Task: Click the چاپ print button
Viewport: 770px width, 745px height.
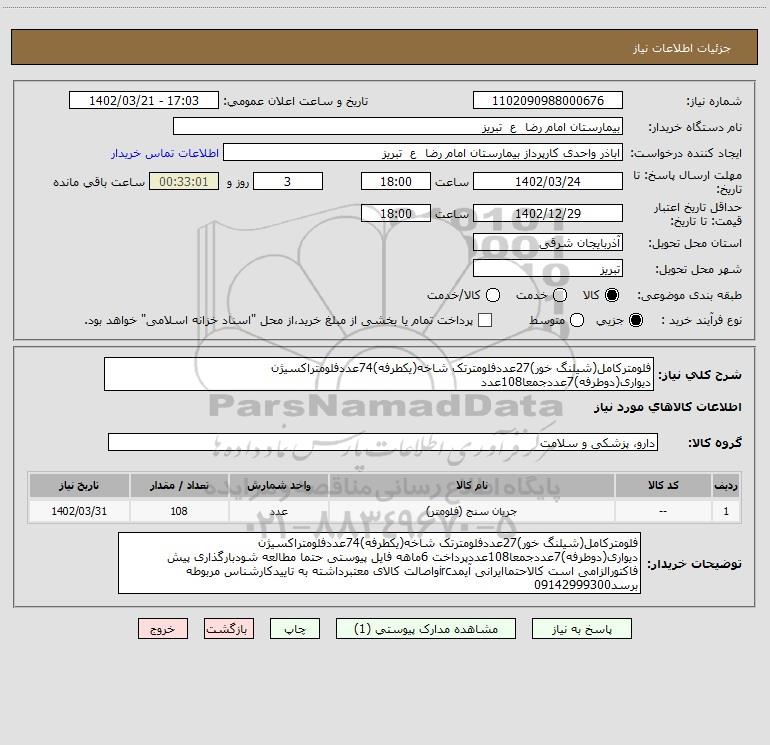Action: (x=295, y=629)
